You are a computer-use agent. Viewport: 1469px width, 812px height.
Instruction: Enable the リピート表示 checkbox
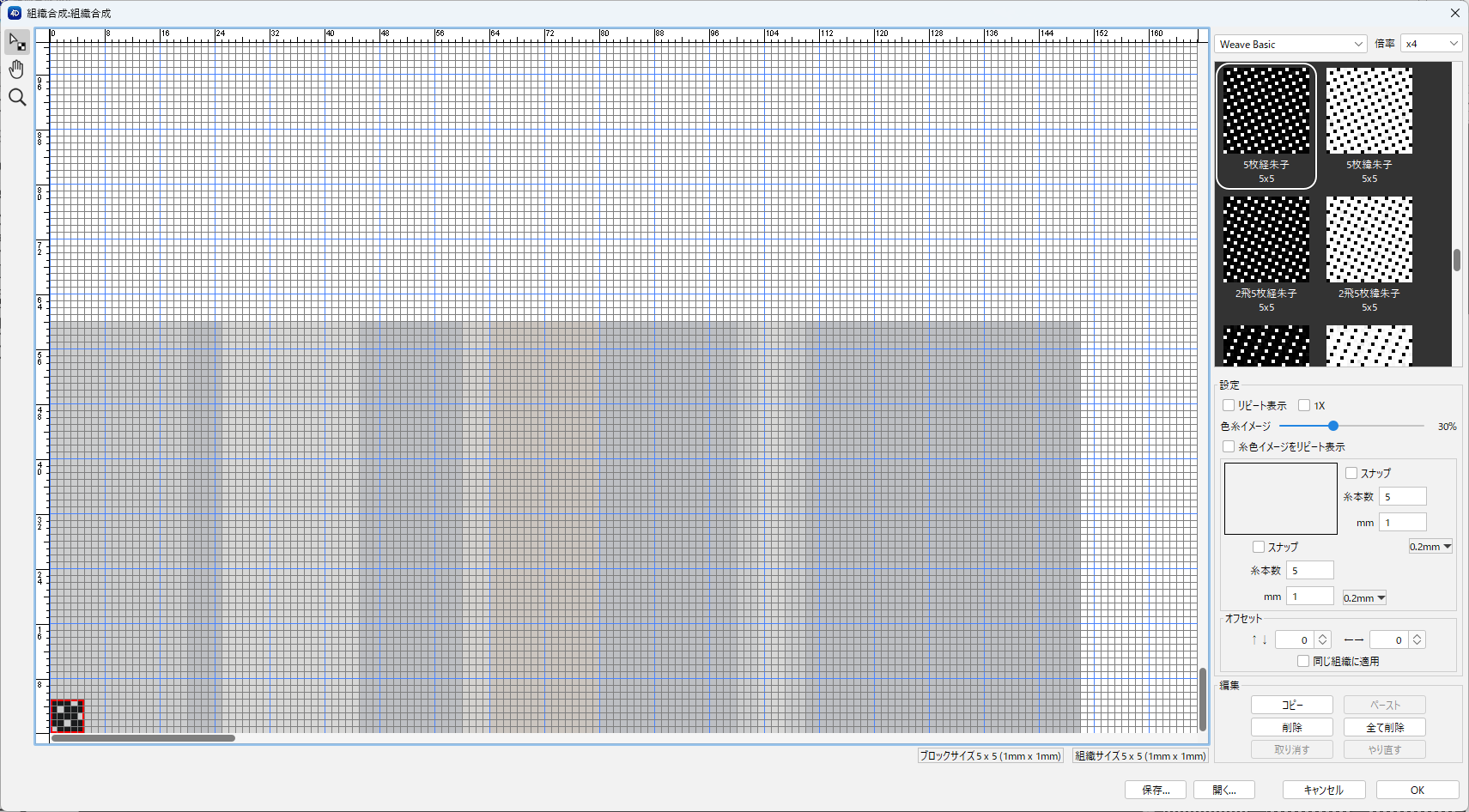(x=1229, y=405)
